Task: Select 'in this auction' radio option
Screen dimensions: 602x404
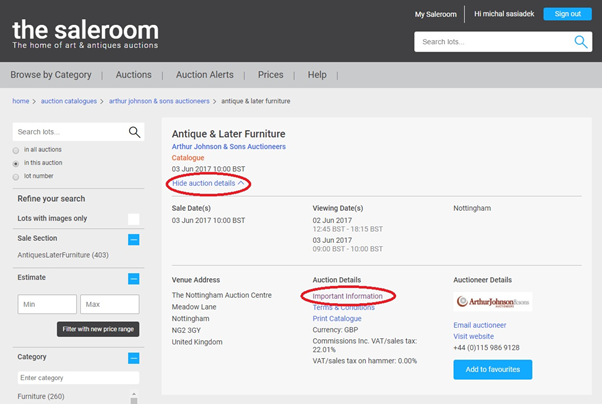Action: pos(16,164)
